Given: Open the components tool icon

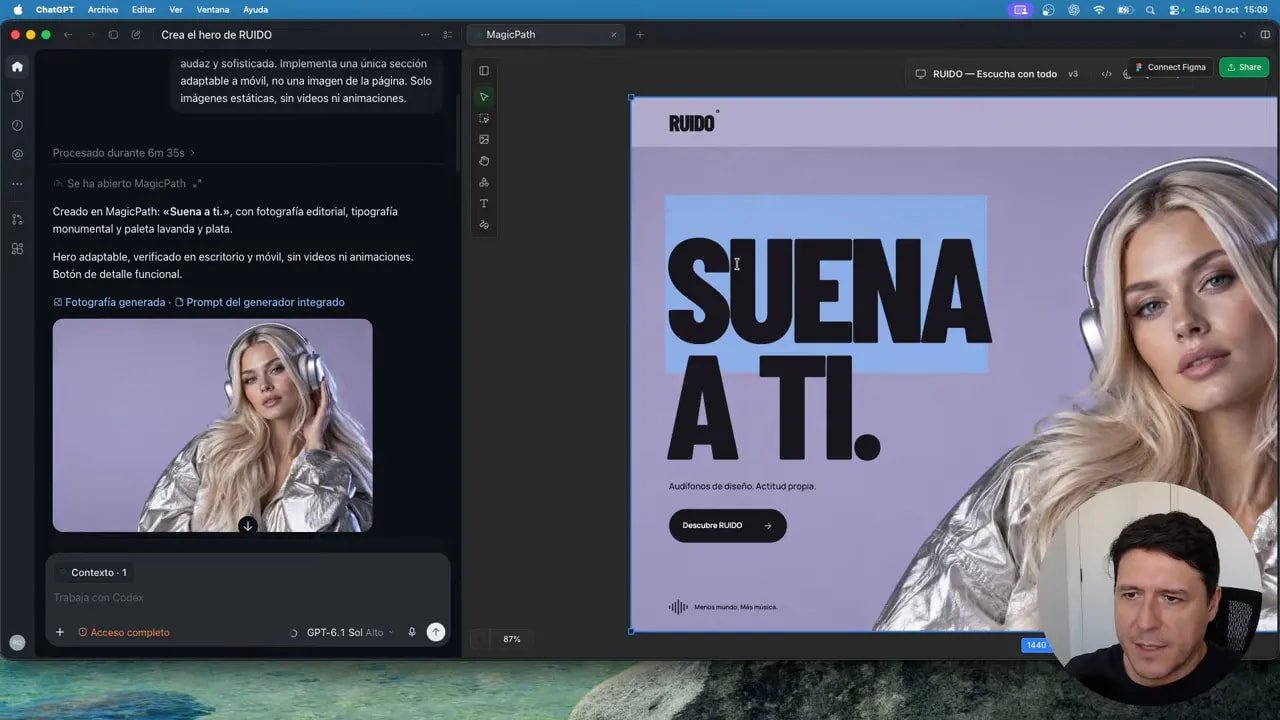Looking at the screenshot, I should (484, 182).
